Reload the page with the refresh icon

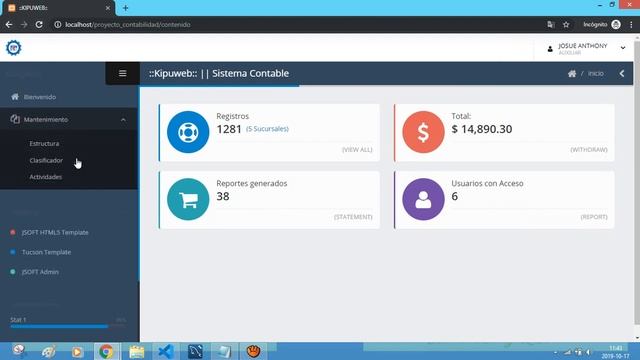click(x=39, y=24)
